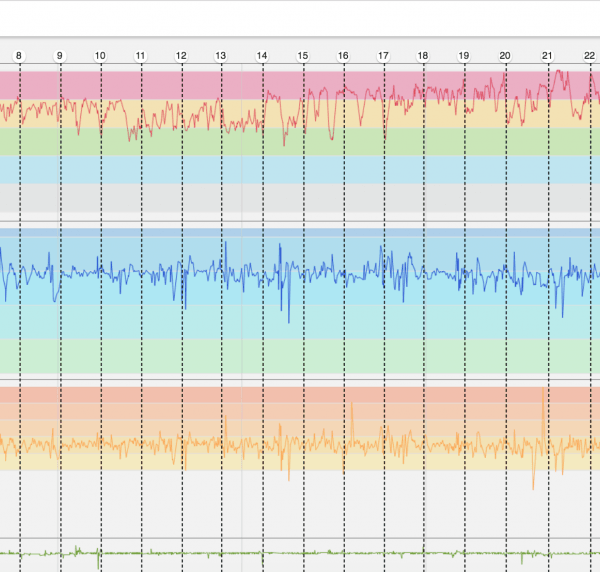Click lap marker 12 at top
Screen dimensions: 600x572
click(x=180, y=56)
